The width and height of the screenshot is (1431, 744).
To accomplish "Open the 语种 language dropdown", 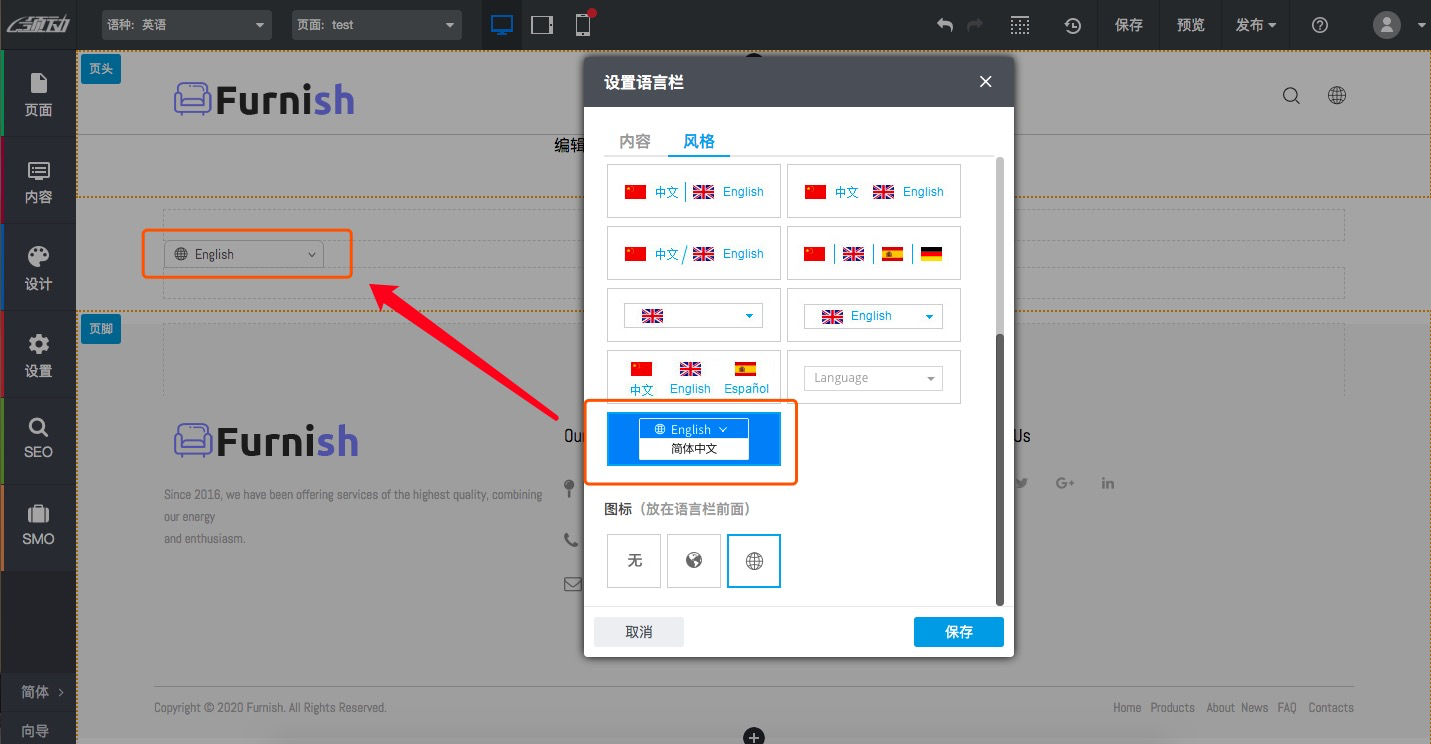I will coord(187,25).
